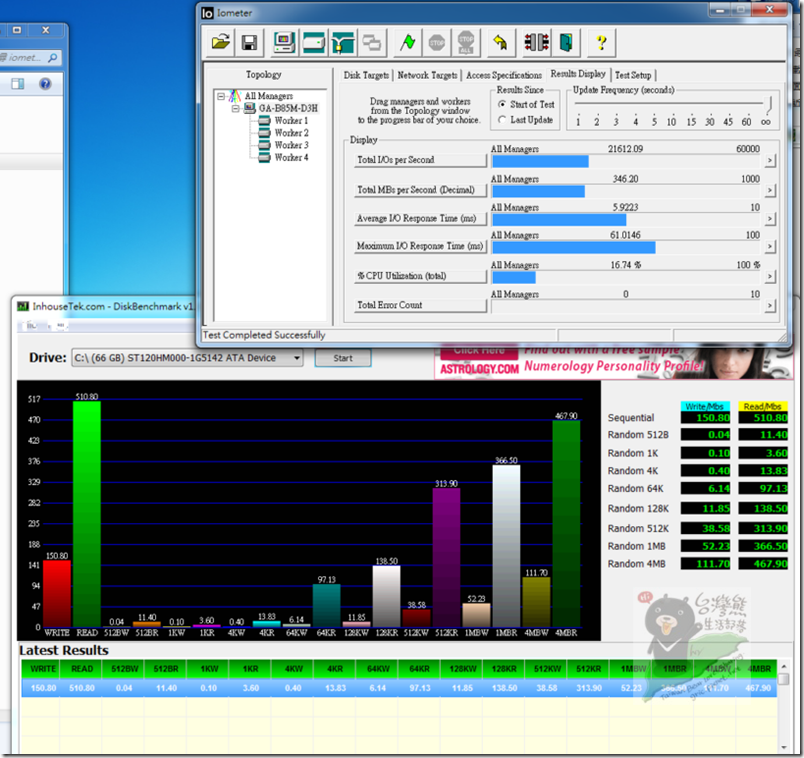Click the Maximum I/O Response Time (ms) button
804x758 pixels.
pyautogui.click(x=420, y=246)
